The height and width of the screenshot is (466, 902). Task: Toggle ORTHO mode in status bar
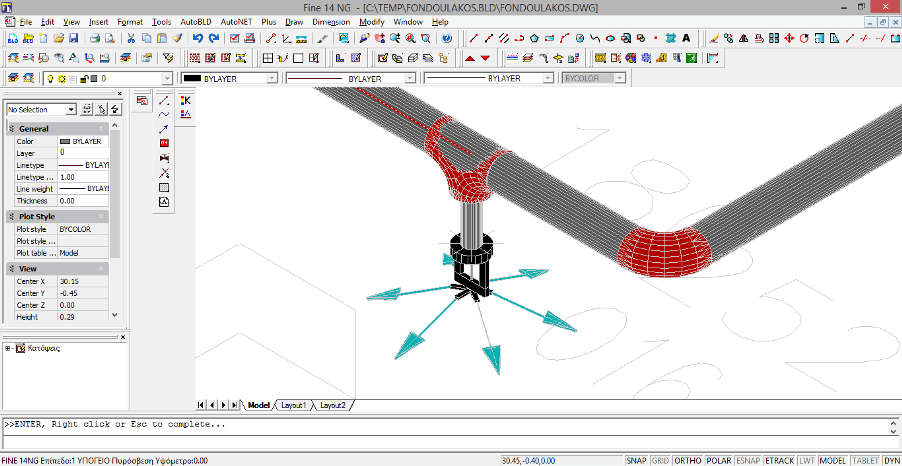coord(689,460)
